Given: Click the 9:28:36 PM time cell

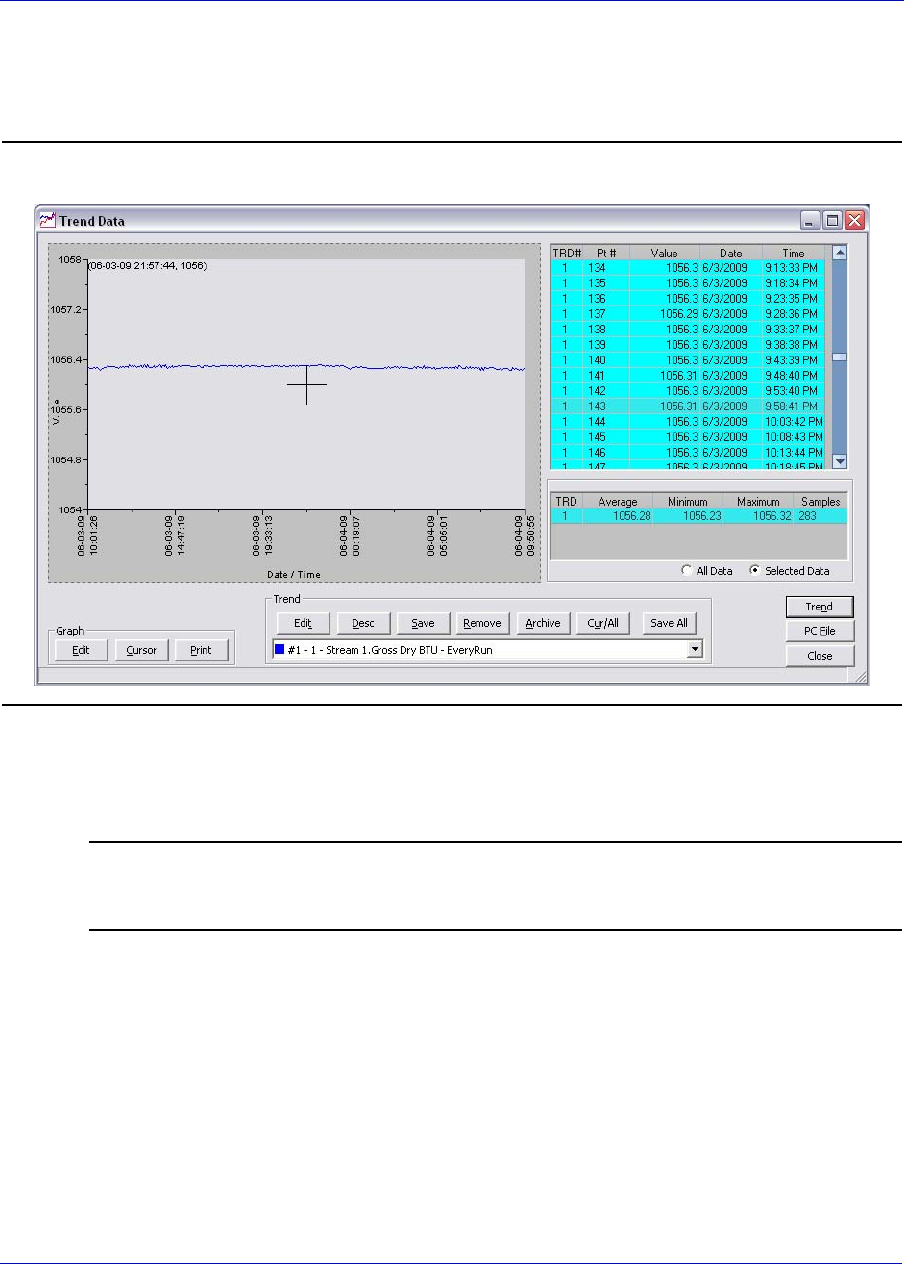Looking at the screenshot, I should pos(793,314).
